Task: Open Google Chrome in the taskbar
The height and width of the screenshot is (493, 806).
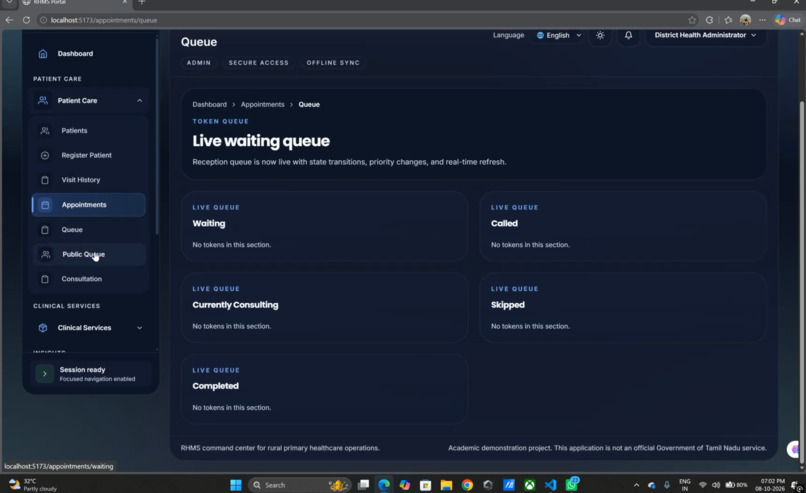Action: [x=467, y=485]
